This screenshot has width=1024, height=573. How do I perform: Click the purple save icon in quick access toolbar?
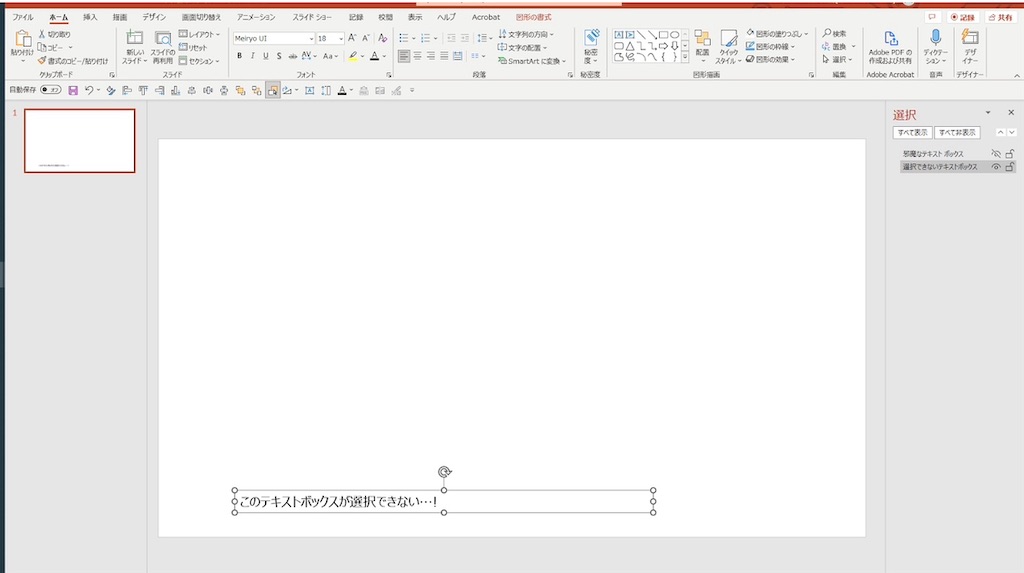73,90
